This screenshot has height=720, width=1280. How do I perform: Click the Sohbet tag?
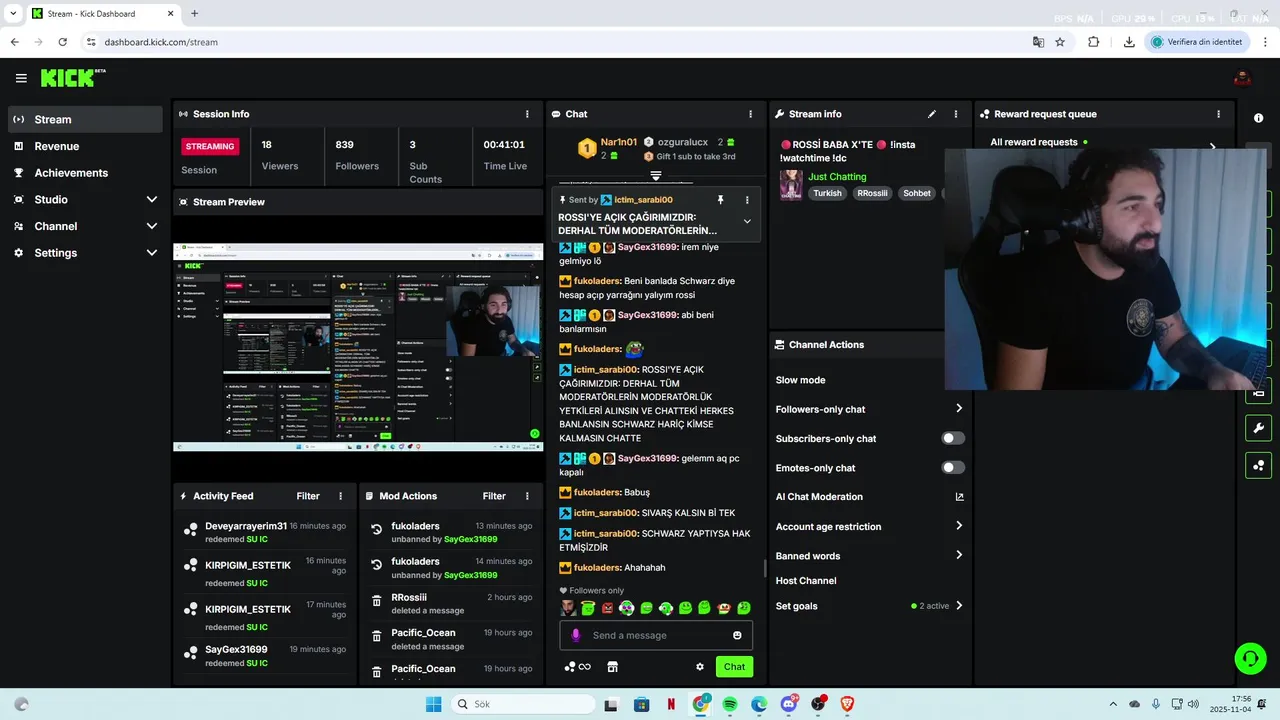point(917,193)
